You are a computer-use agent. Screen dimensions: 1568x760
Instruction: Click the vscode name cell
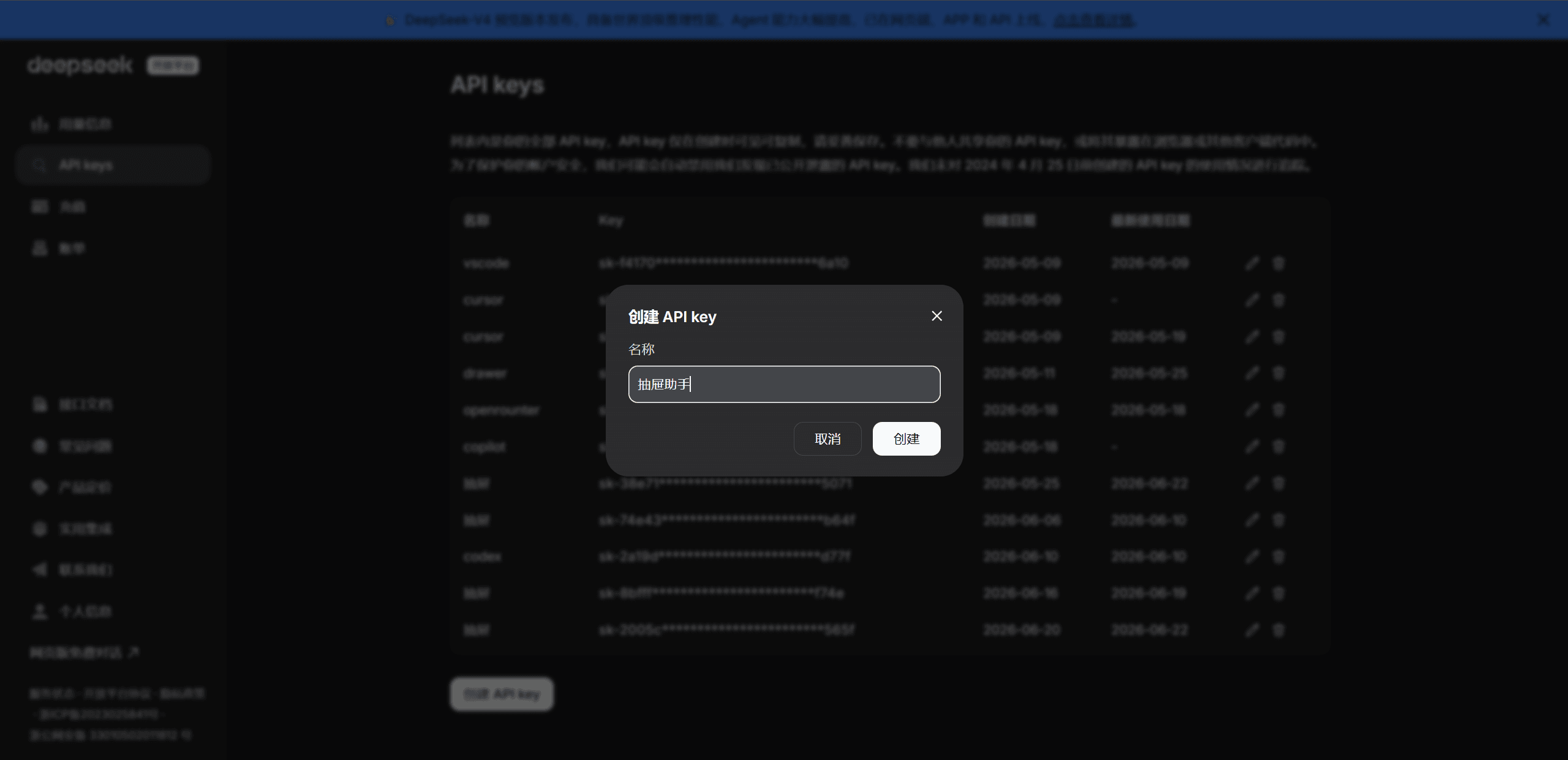486,263
